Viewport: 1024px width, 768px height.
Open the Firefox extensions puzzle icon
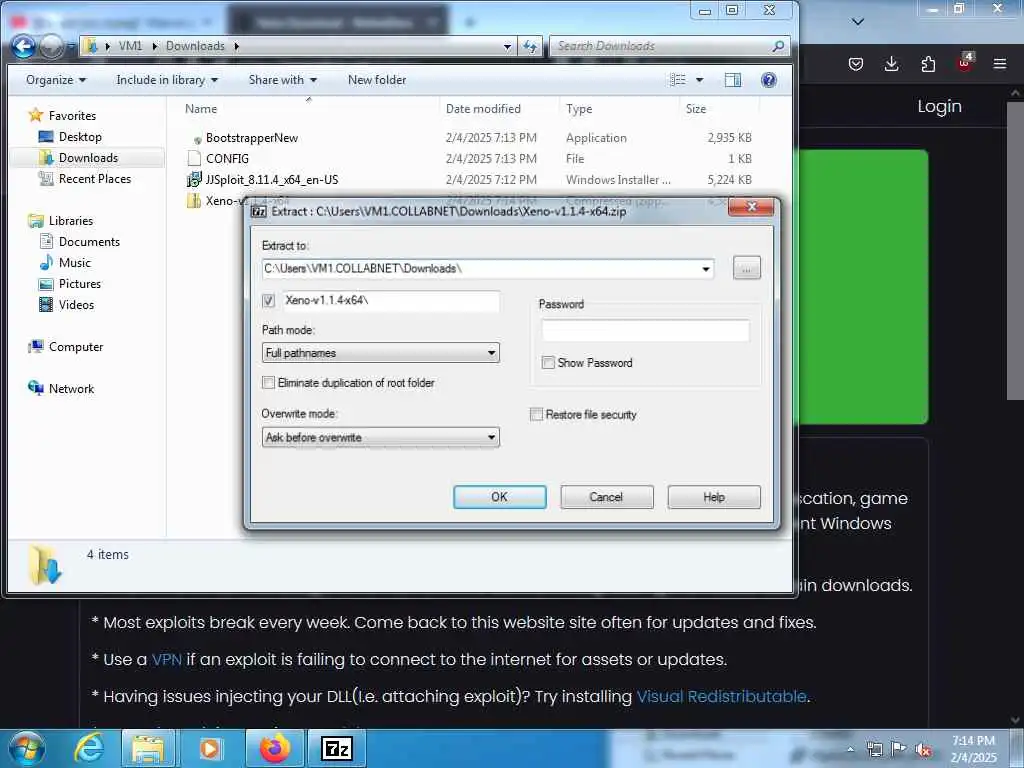pos(928,64)
